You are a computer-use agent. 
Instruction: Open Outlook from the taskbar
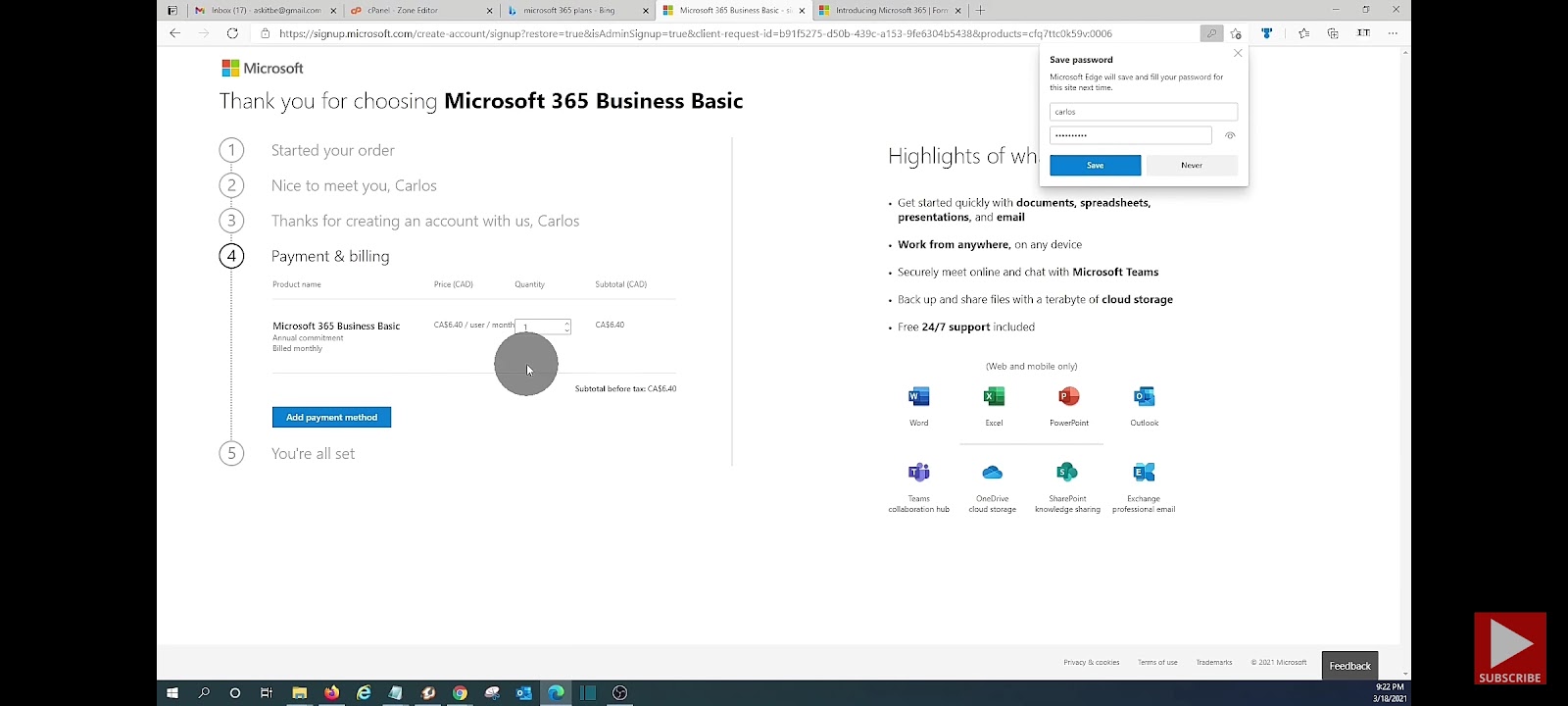point(524,693)
